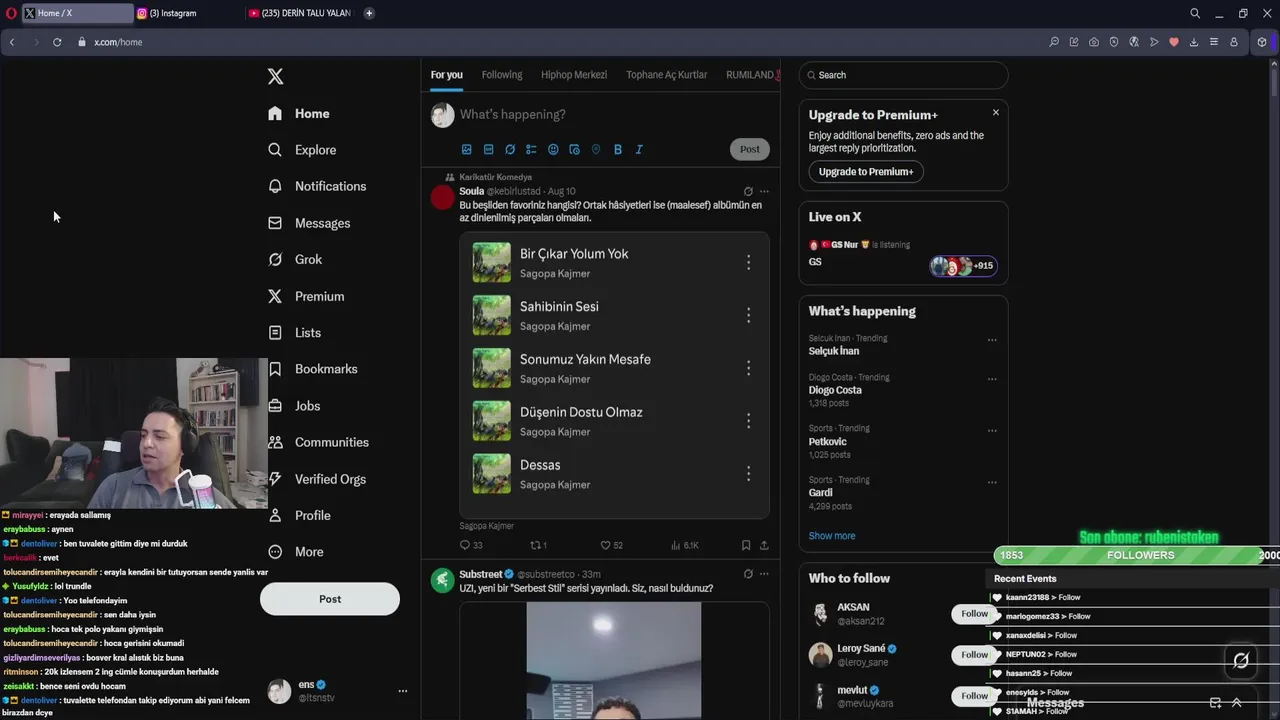Open options for Dessas track
Screen dimensions: 1280x720
point(748,473)
